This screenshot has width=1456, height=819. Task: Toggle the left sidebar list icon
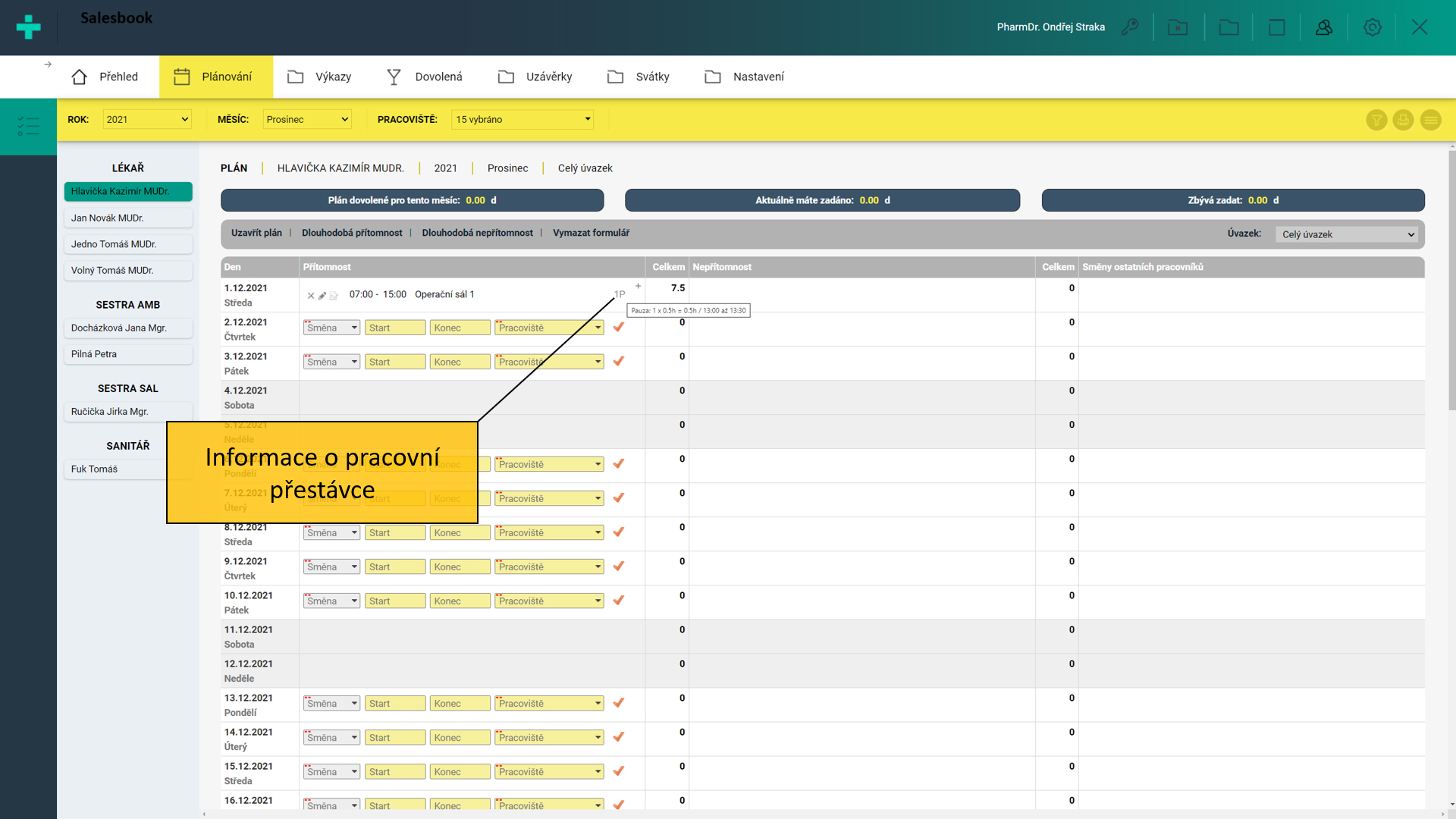pos(28,126)
